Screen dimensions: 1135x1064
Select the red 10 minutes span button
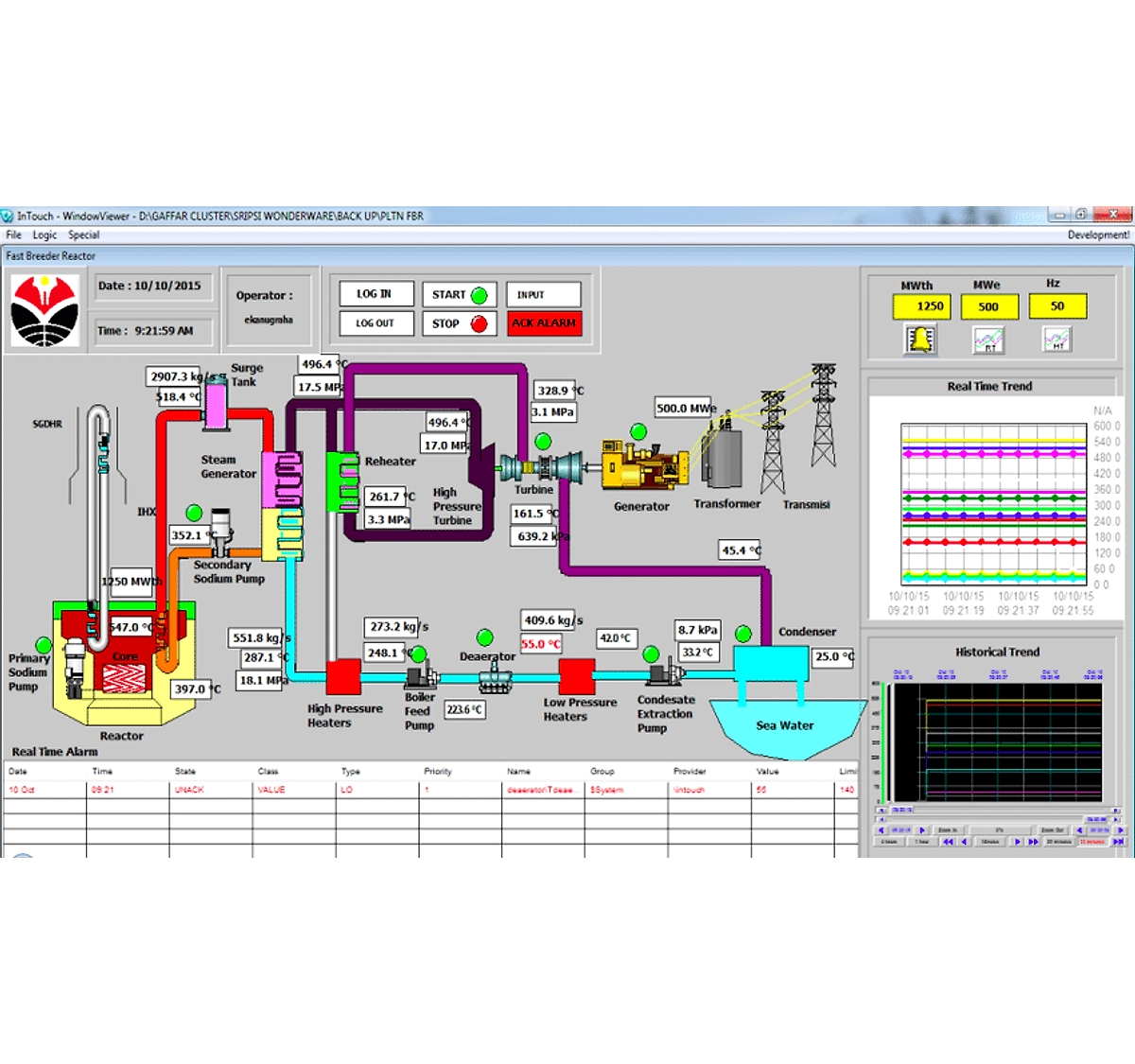pyautogui.click(x=1092, y=842)
